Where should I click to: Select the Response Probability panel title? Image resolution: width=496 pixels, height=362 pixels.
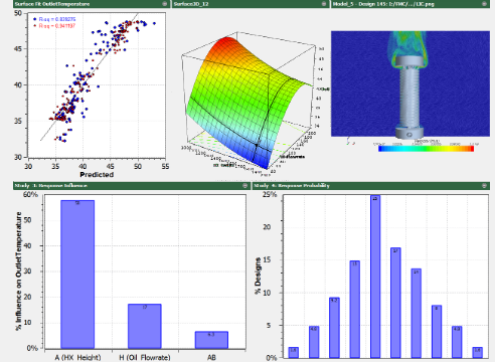[292, 185]
